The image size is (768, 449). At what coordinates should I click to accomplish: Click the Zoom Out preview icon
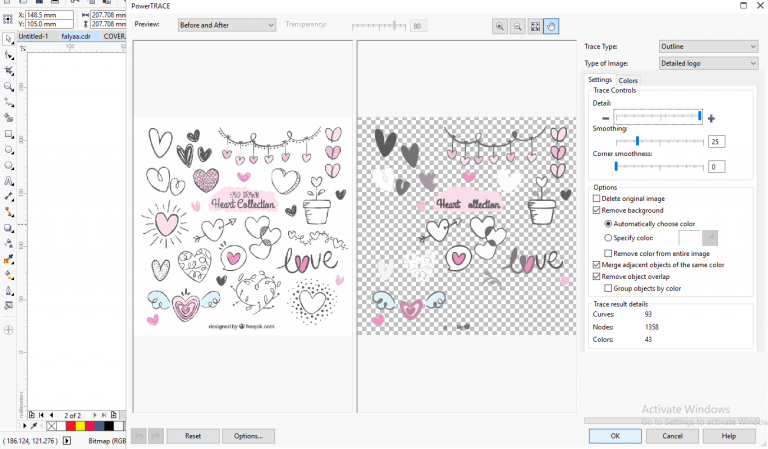[517, 26]
